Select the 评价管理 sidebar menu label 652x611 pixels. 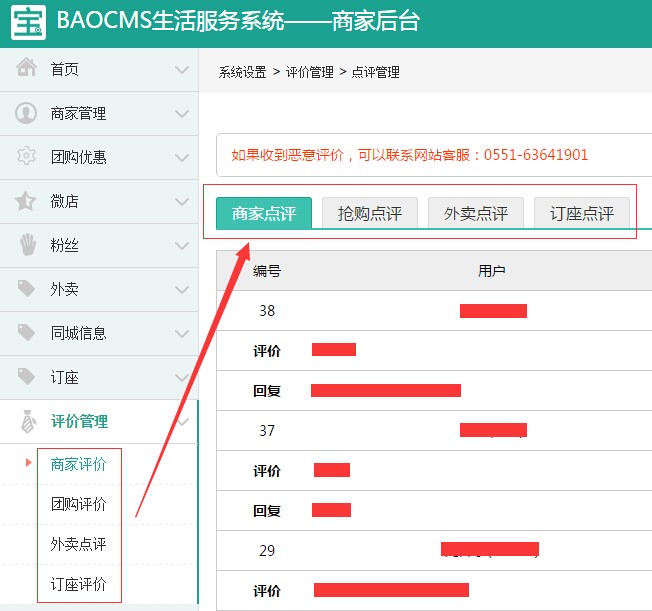coord(79,422)
